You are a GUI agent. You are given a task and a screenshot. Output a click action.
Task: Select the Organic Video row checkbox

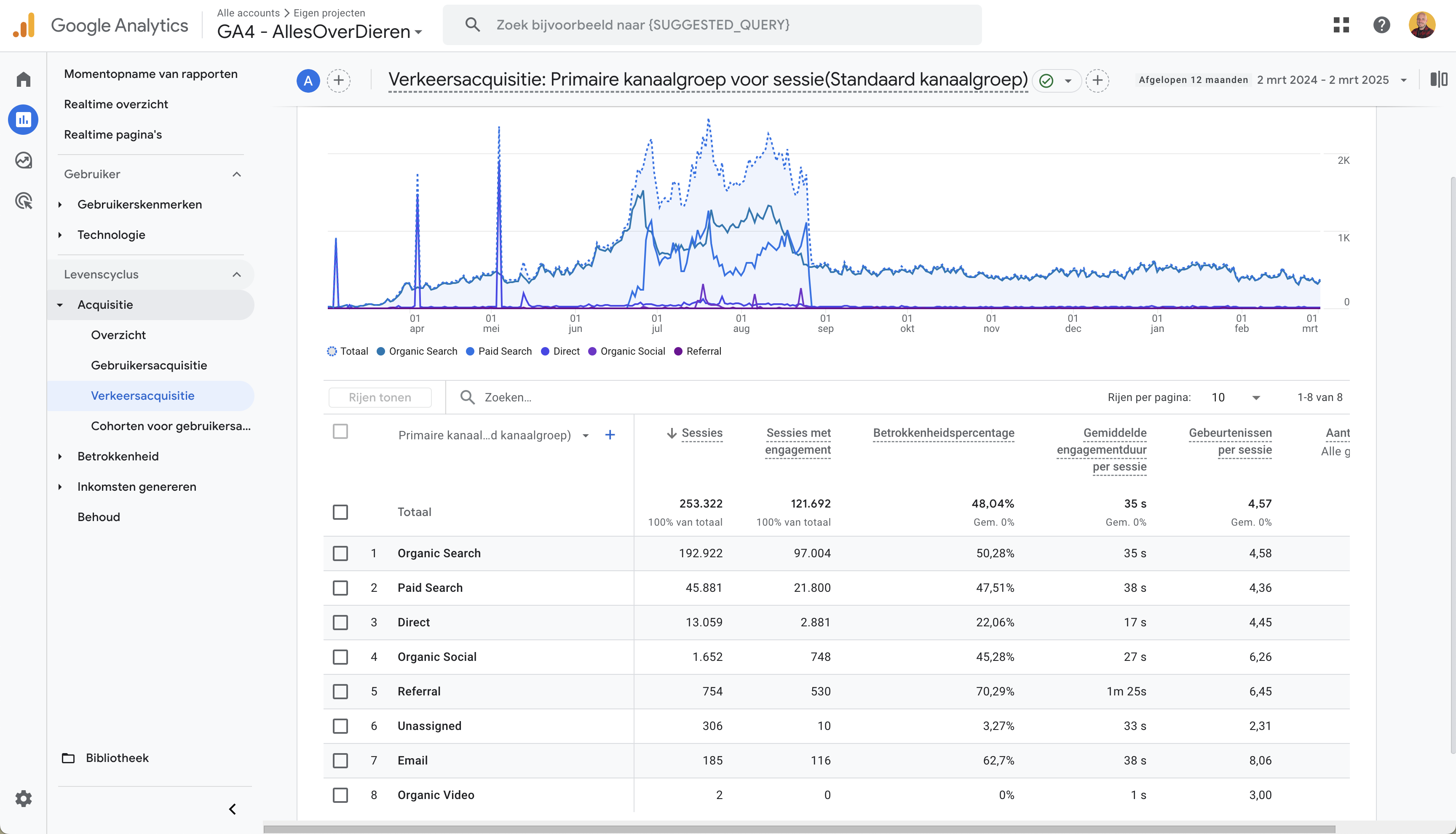click(340, 795)
